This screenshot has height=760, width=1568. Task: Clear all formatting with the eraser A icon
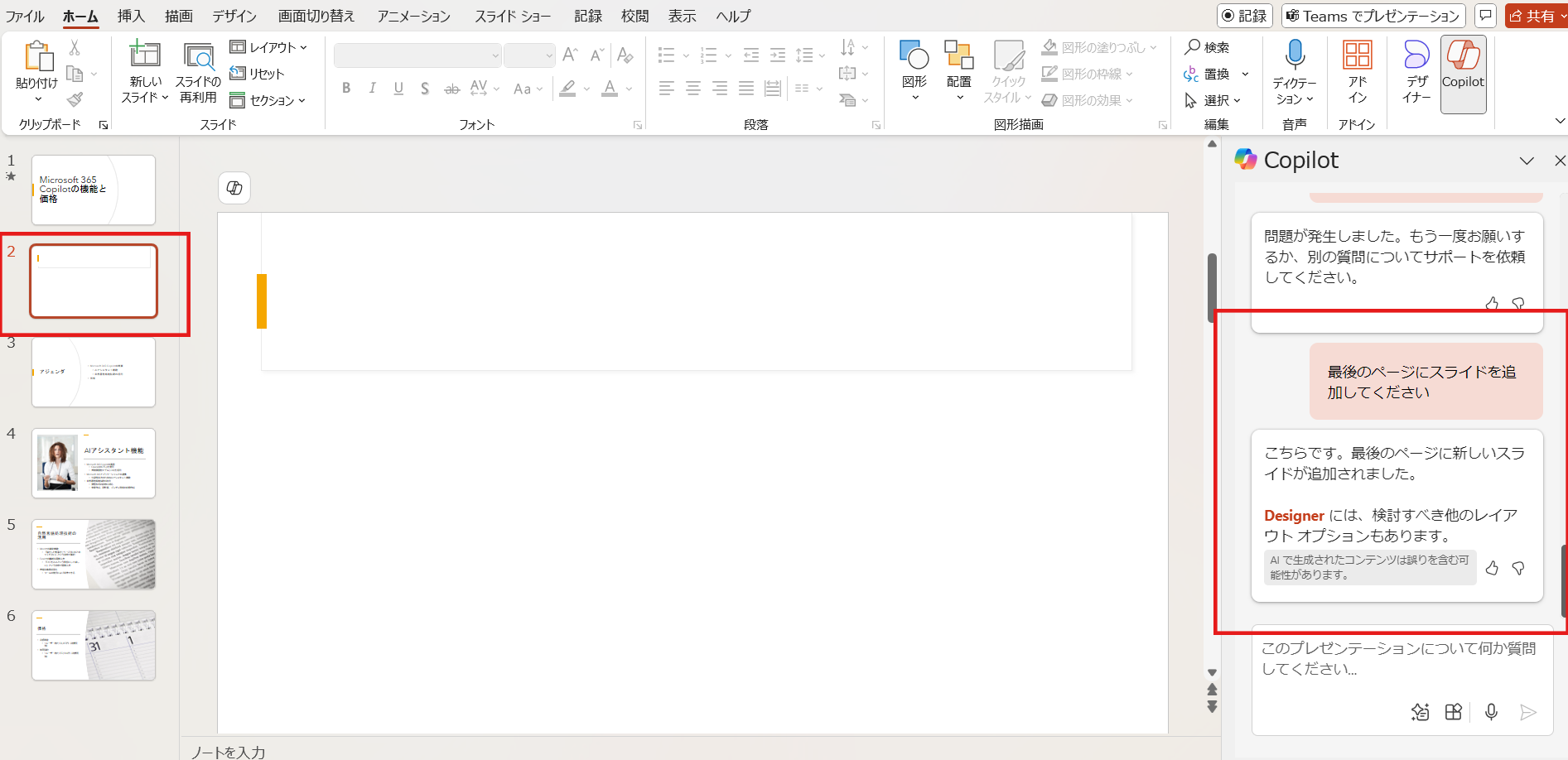coord(625,55)
